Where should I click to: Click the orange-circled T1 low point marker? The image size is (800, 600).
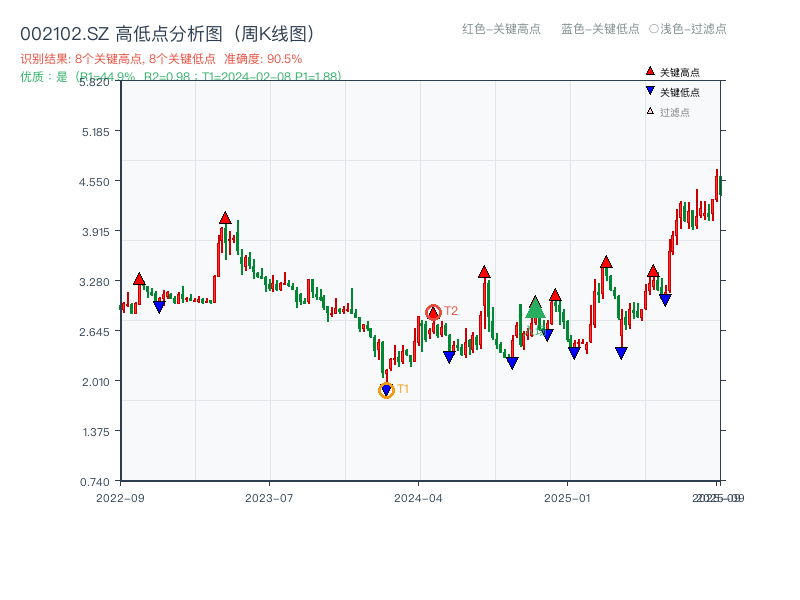pos(386,390)
